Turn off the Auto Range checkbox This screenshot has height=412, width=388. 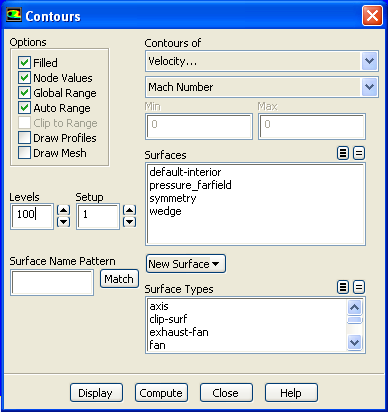click(x=24, y=108)
